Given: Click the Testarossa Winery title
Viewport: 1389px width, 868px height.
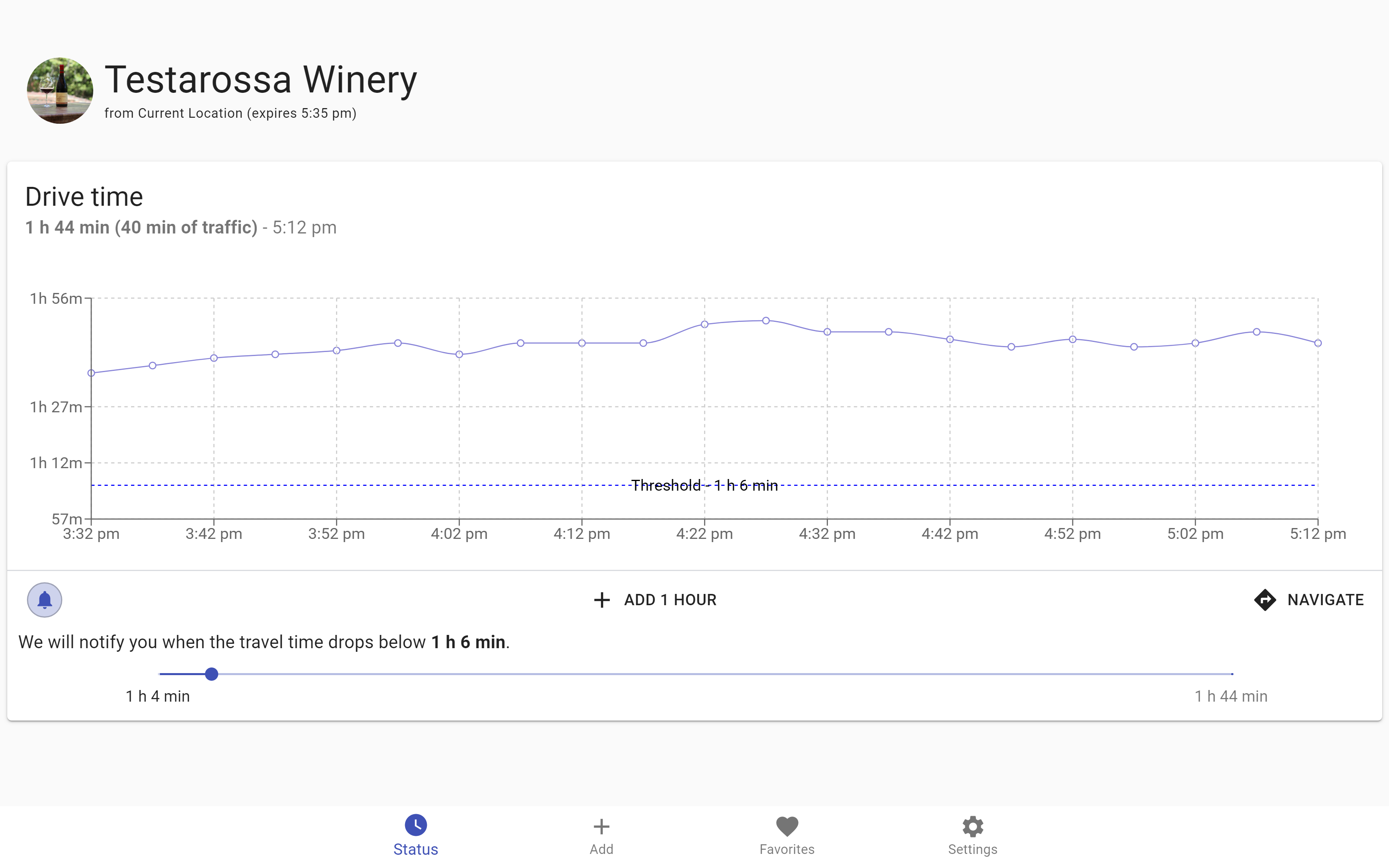Looking at the screenshot, I should coord(260,79).
